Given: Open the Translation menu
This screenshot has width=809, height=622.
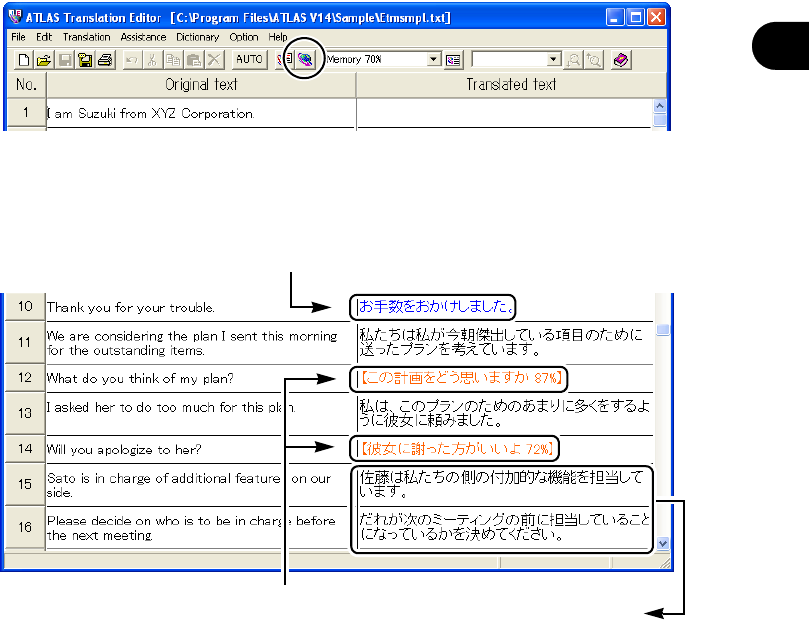Looking at the screenshot, I should click(87, 37).
